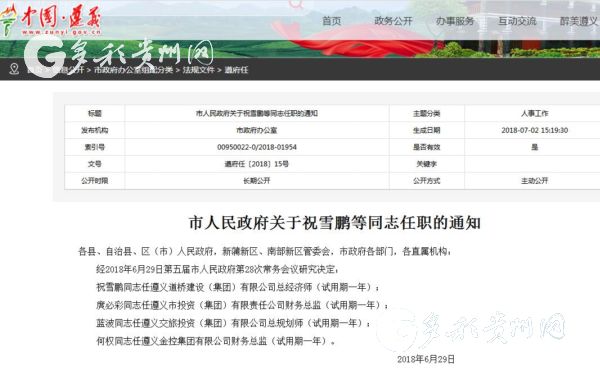Screen dimensions: 600x372
Task: Click the document number 遵府任〔2018〕15号
Action: pyautogui.click(x=257, y=164)
